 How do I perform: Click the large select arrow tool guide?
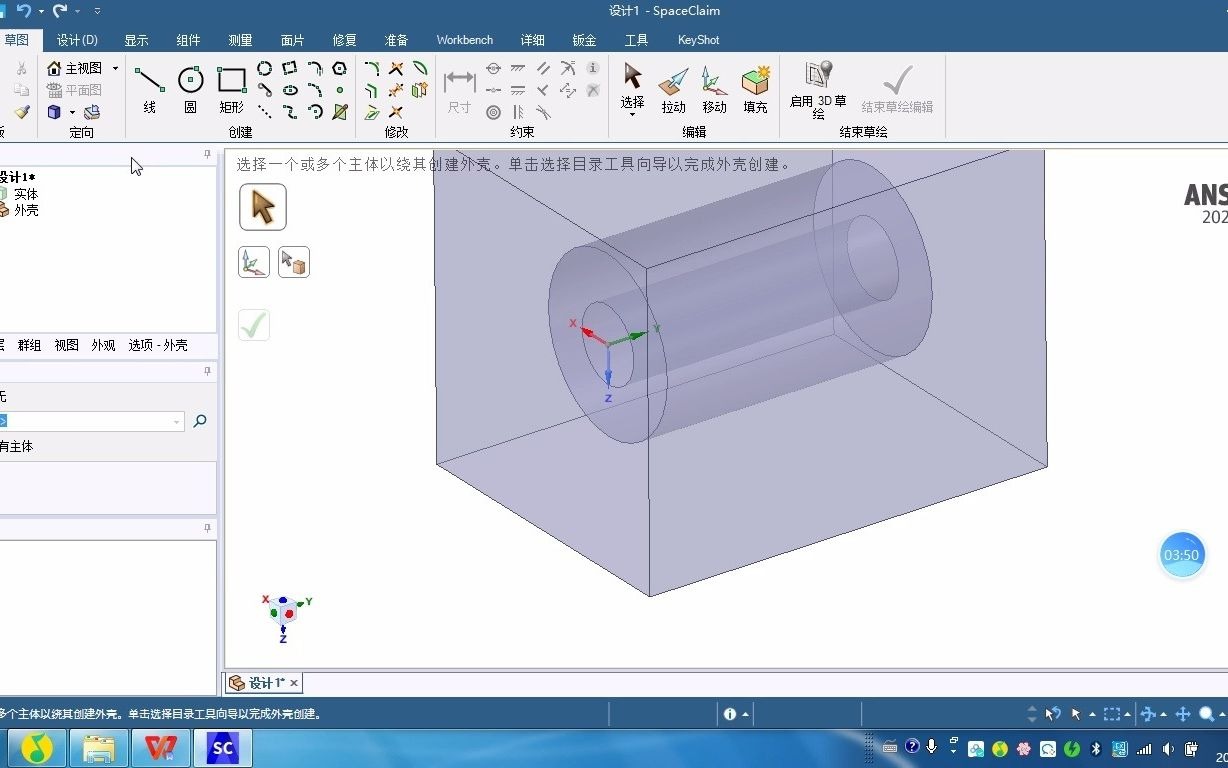coord(263,207)
